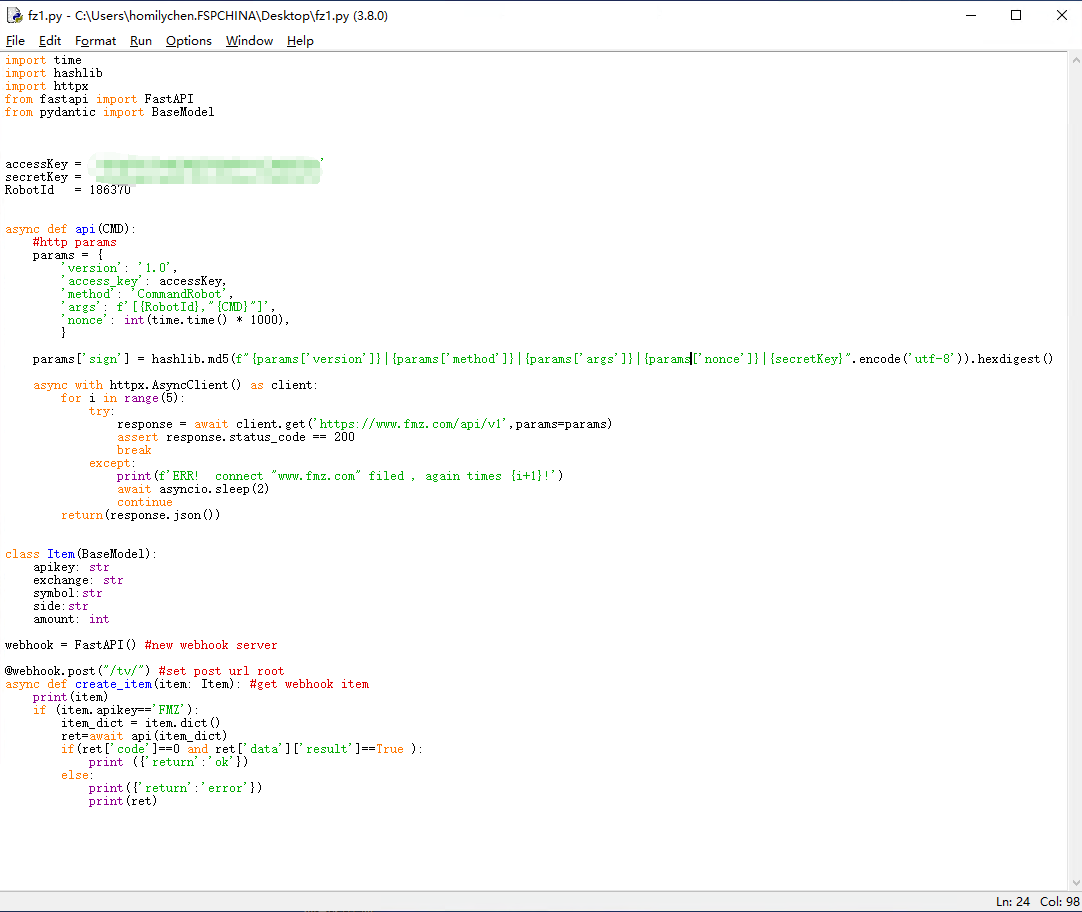Click the 'async def api(CMD):' line
1082x912 pixels.
pos(70,229)
